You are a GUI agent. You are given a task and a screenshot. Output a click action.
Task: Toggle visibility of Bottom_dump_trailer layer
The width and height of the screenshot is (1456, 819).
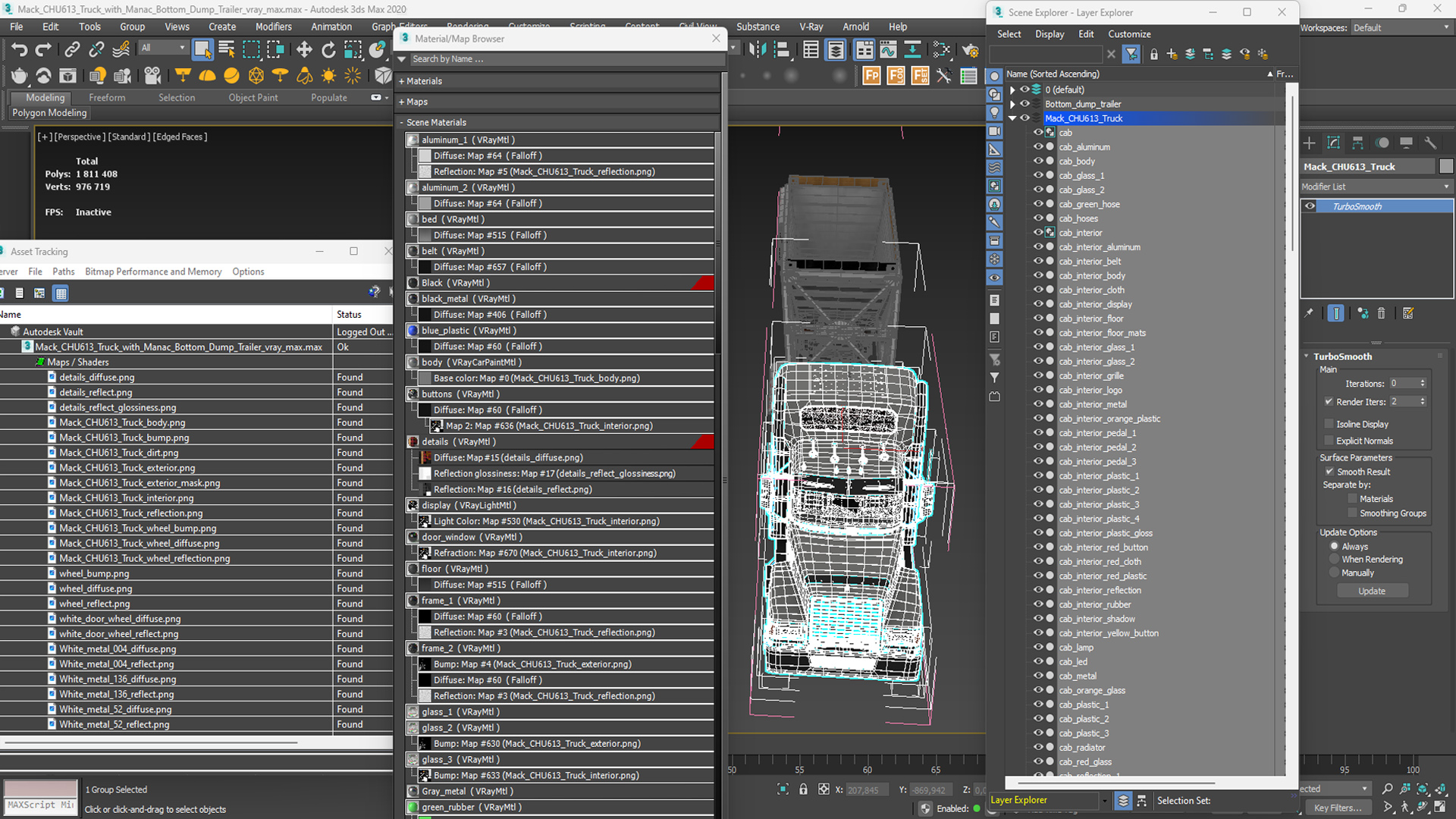click(x=1025, y=104)
